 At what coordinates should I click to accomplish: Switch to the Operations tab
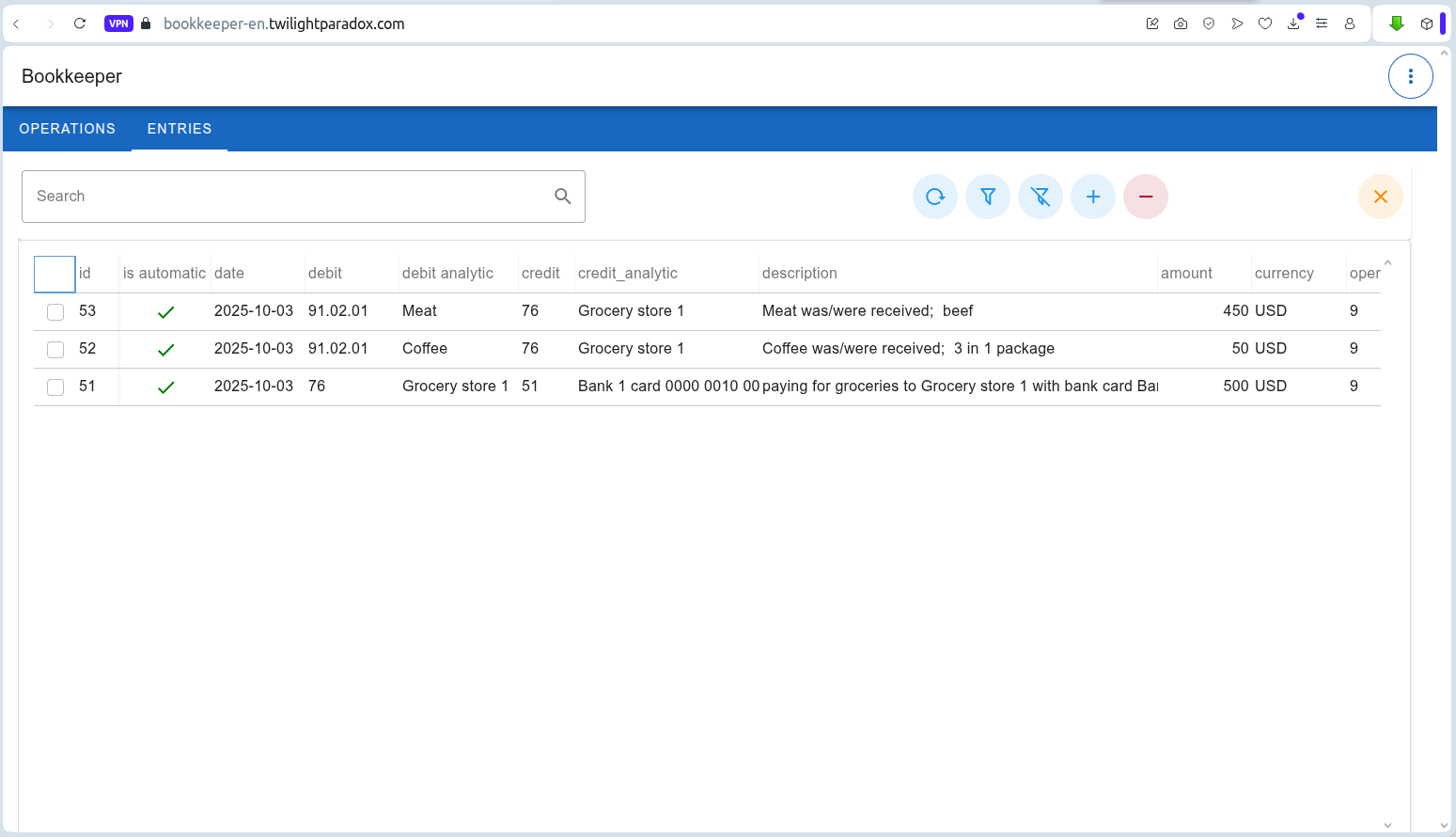click(68, 129)
